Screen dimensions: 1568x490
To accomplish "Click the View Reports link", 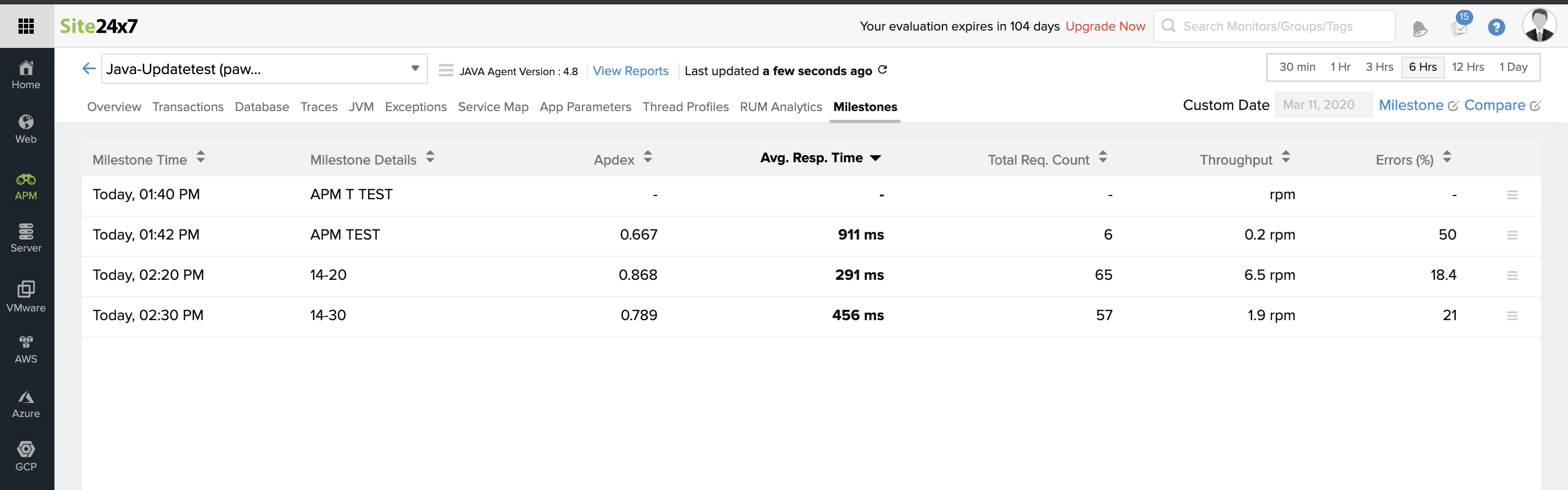I will tap(630, 71).
